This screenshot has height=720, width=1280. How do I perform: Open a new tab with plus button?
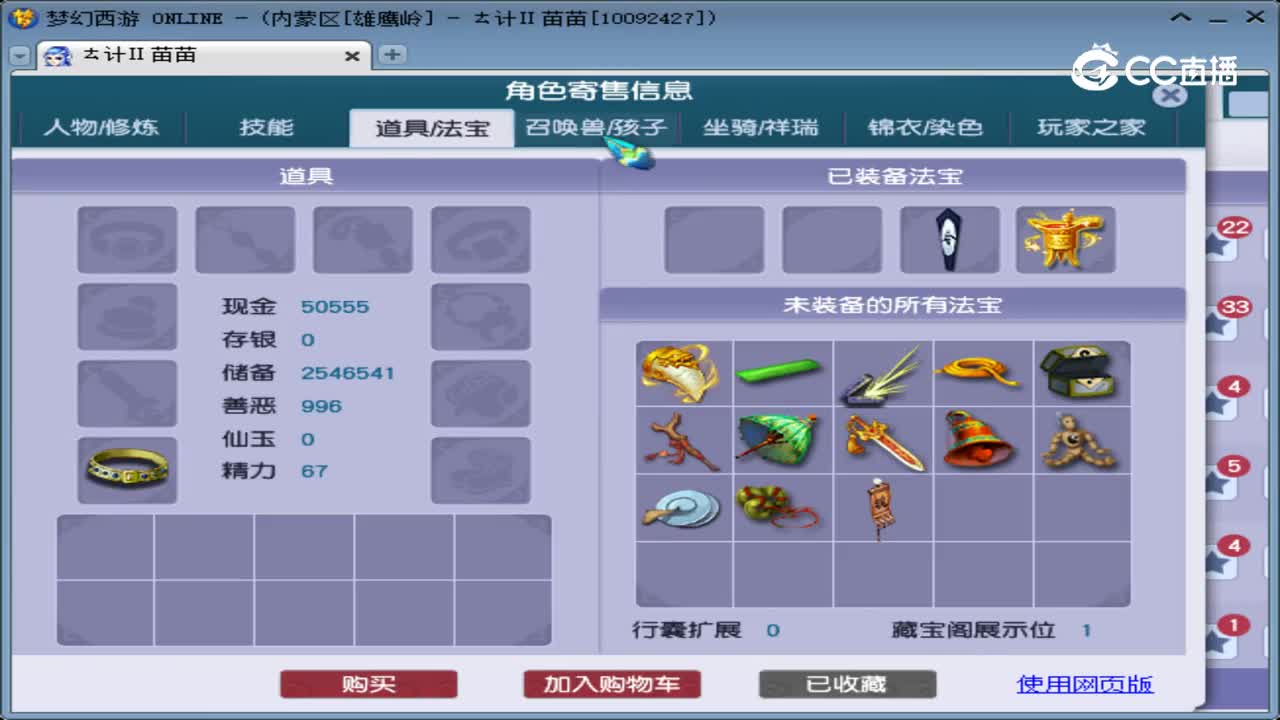pyautogui.click(x=392, y=55)
